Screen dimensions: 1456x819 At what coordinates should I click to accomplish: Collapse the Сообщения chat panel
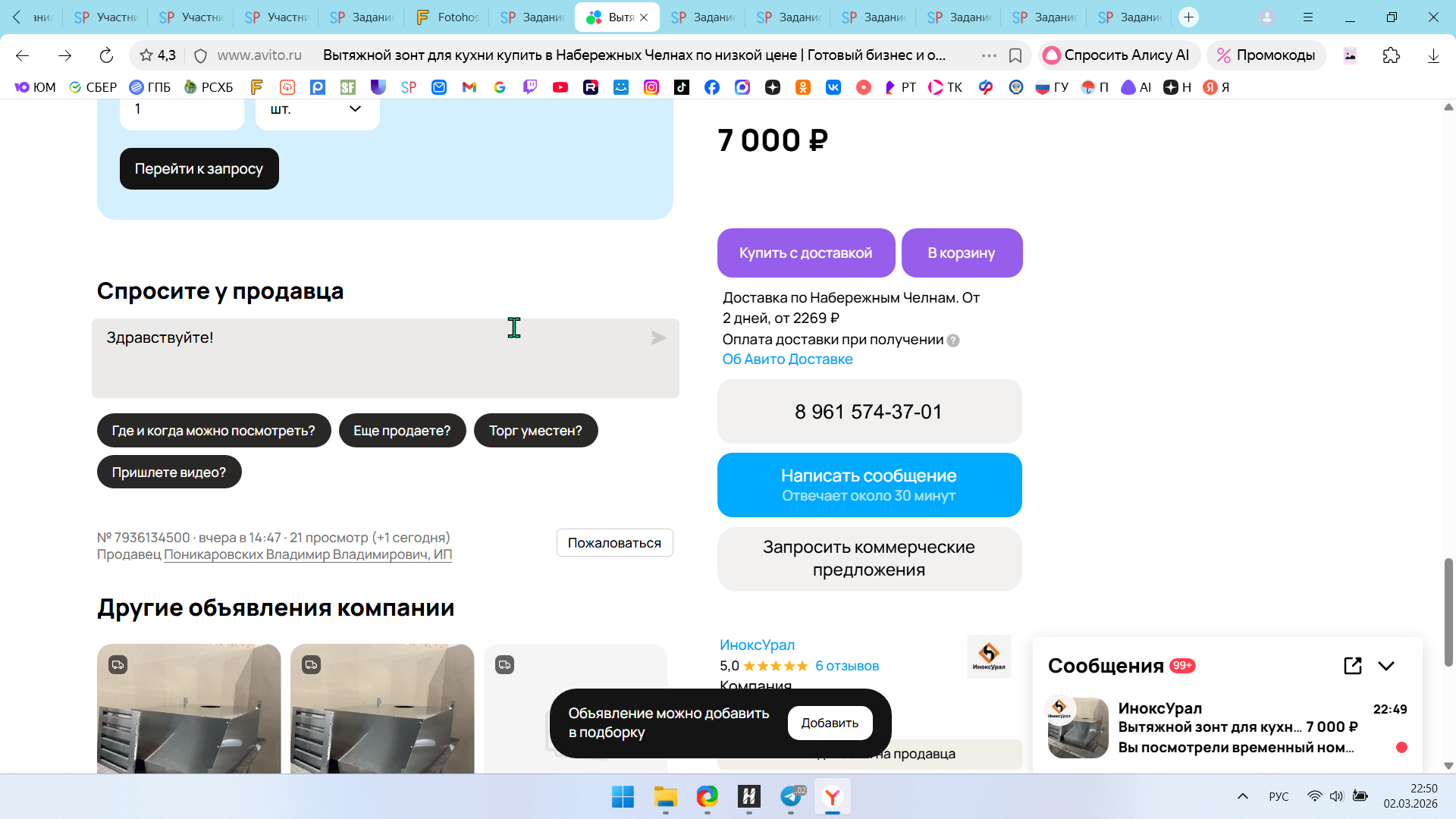coord(1386,666)
